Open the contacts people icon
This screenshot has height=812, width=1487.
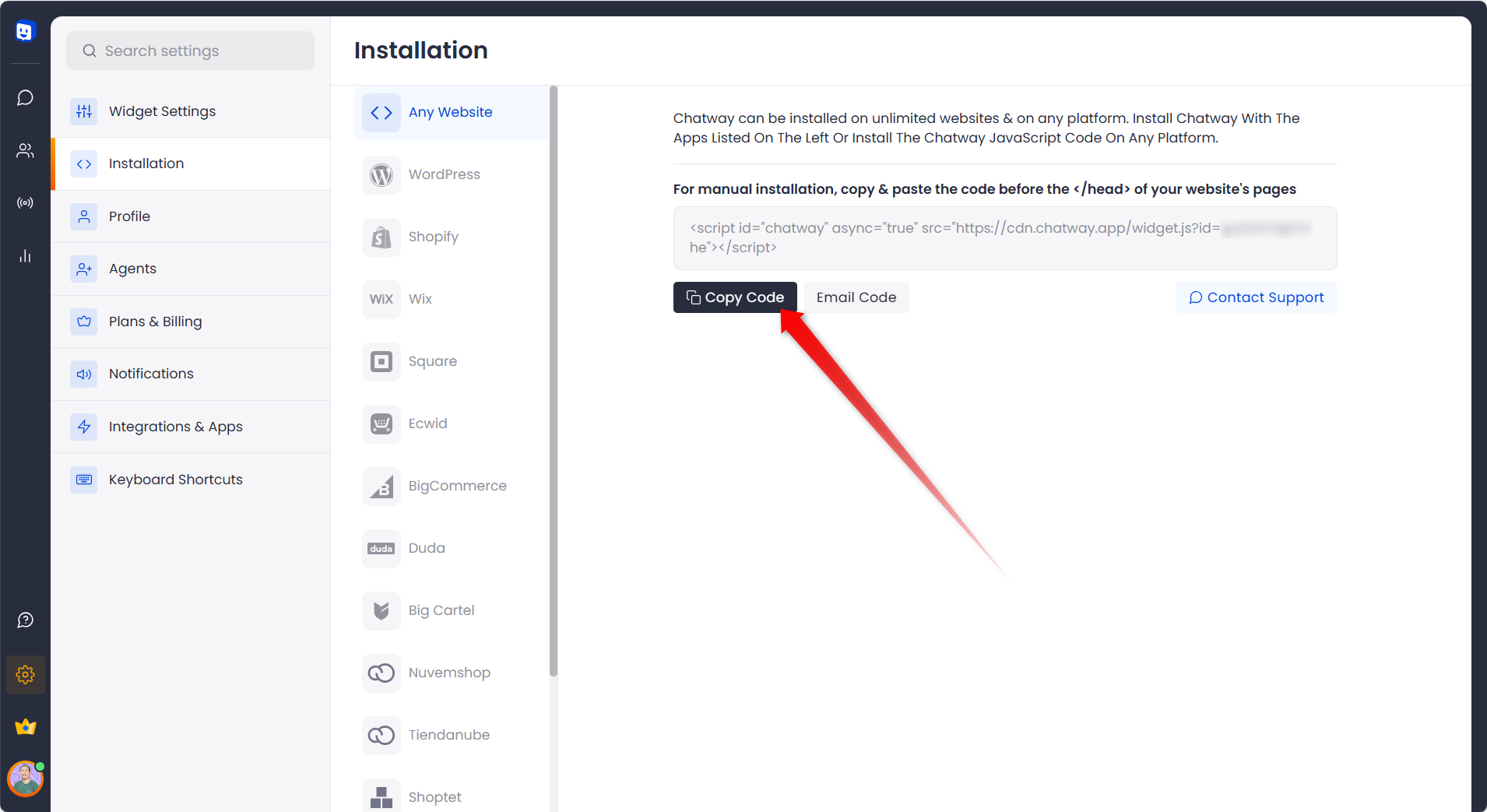[x=25, y=150]
